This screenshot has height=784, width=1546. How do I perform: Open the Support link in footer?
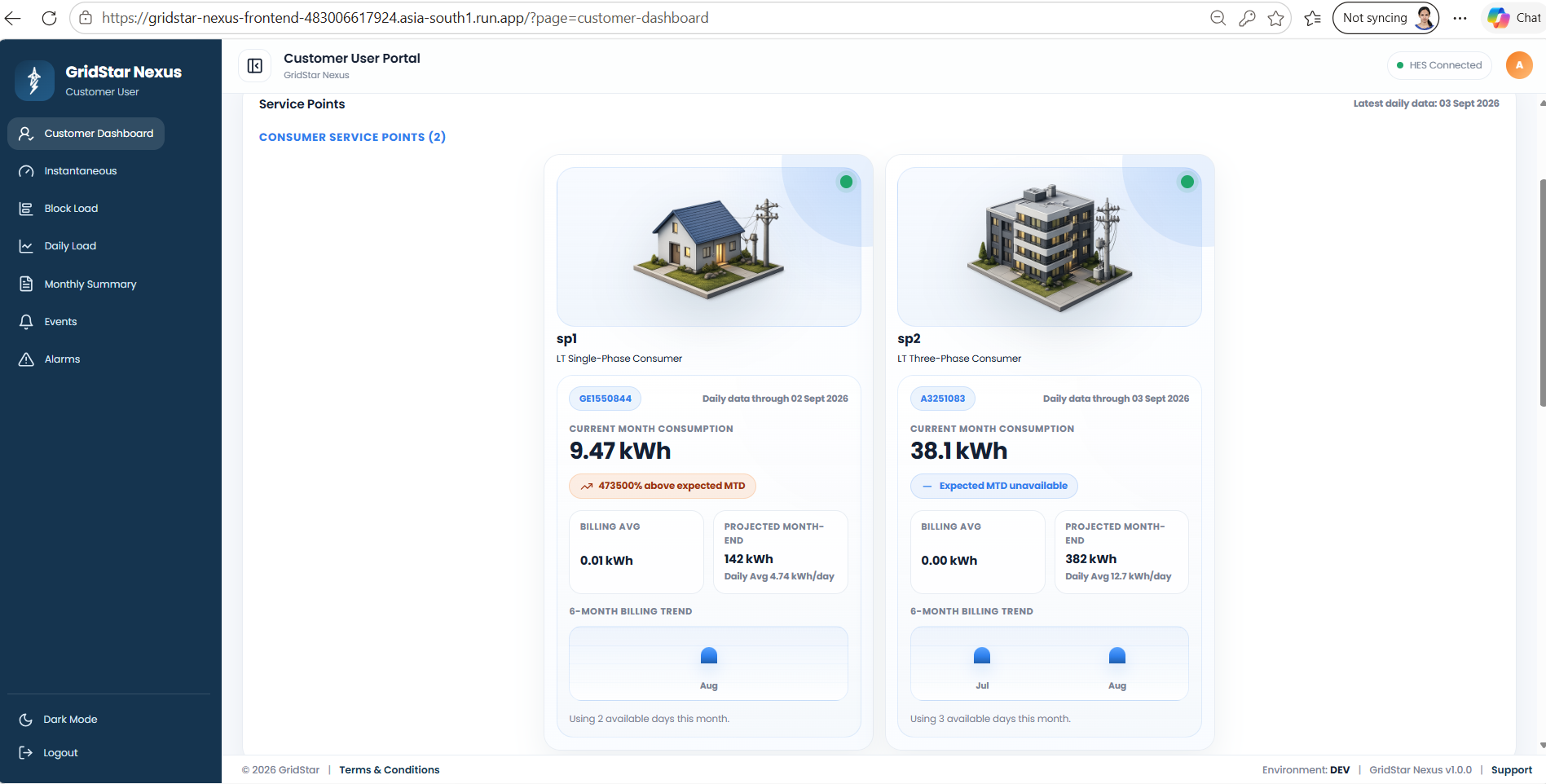click(x=1512, y=770)
